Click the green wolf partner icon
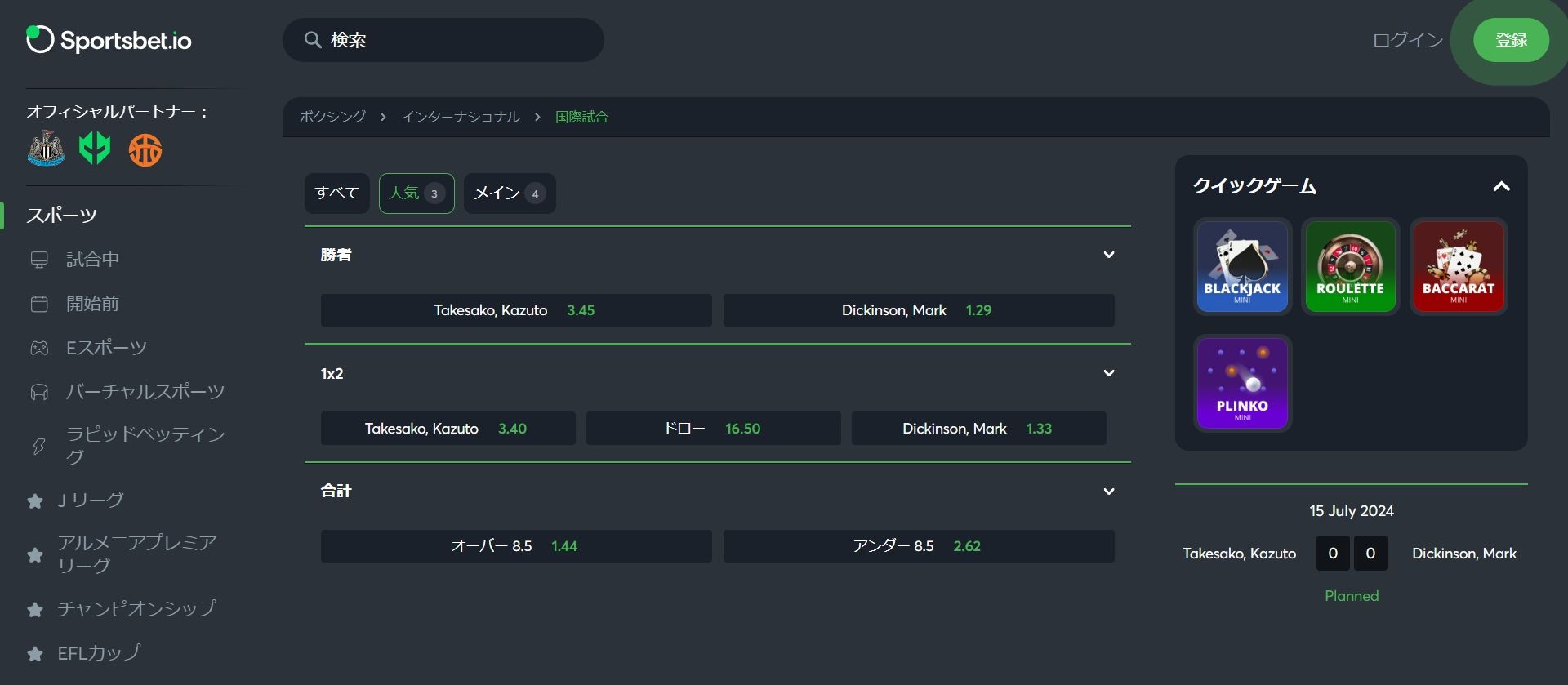Viewport: 1568px width, 685px height. (95, 149)
